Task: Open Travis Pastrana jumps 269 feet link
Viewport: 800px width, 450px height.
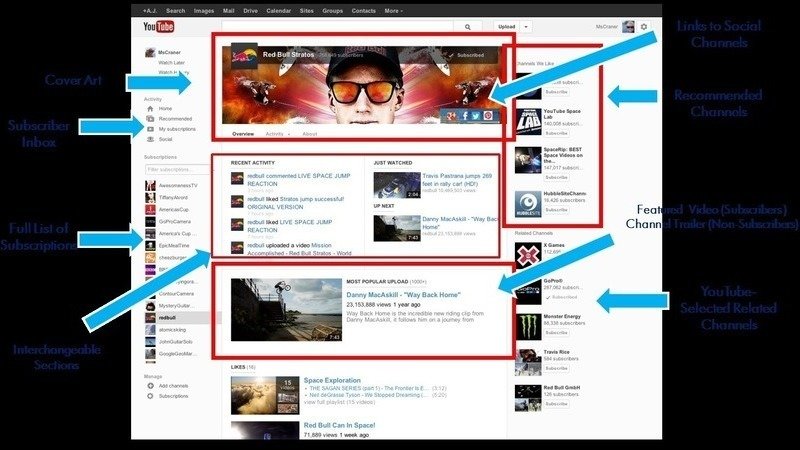Action: pos(458,180)
